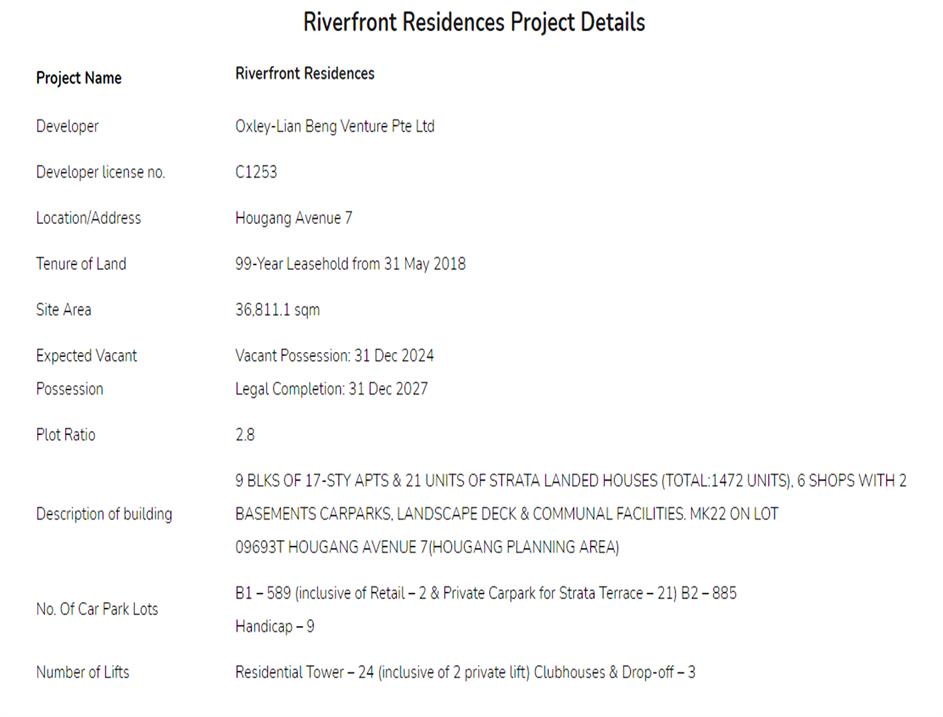Click the Hougang Avenue 7 address value
943x717 pixels.
point(294,218)
